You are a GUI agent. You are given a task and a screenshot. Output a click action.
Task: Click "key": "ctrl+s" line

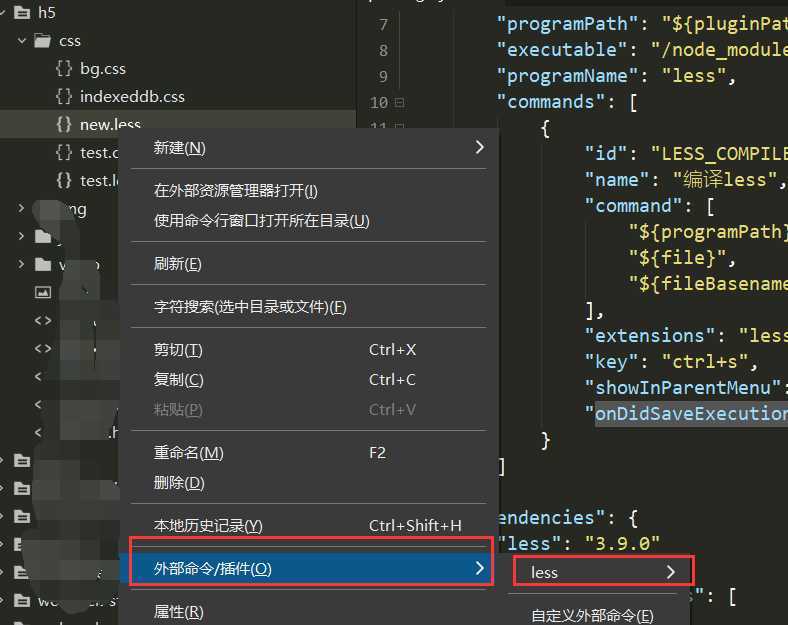[671, 362]
